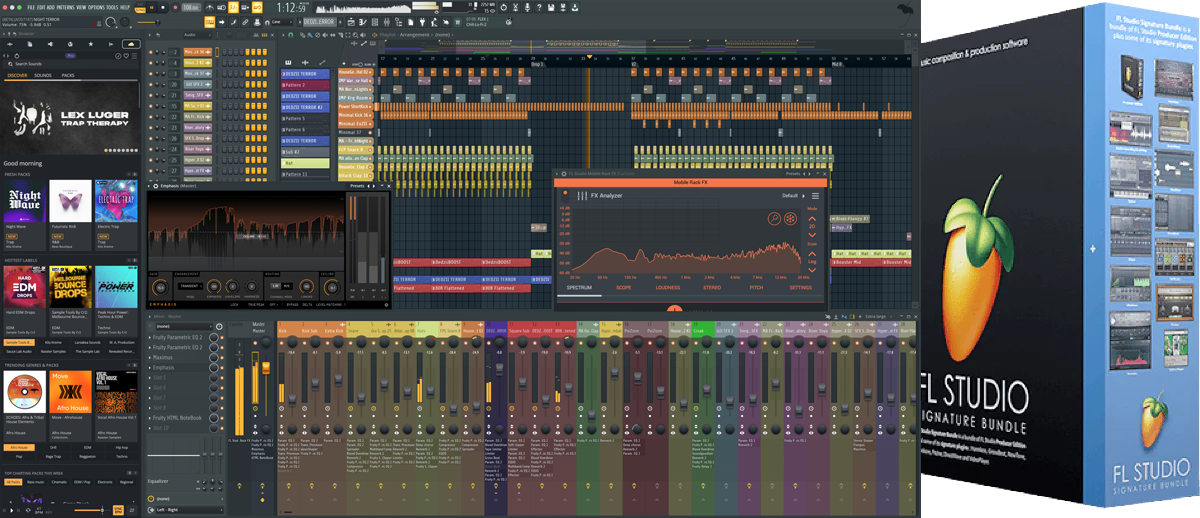Open Presets in the Mobile Rack FX title bar

tap(793, 174)
